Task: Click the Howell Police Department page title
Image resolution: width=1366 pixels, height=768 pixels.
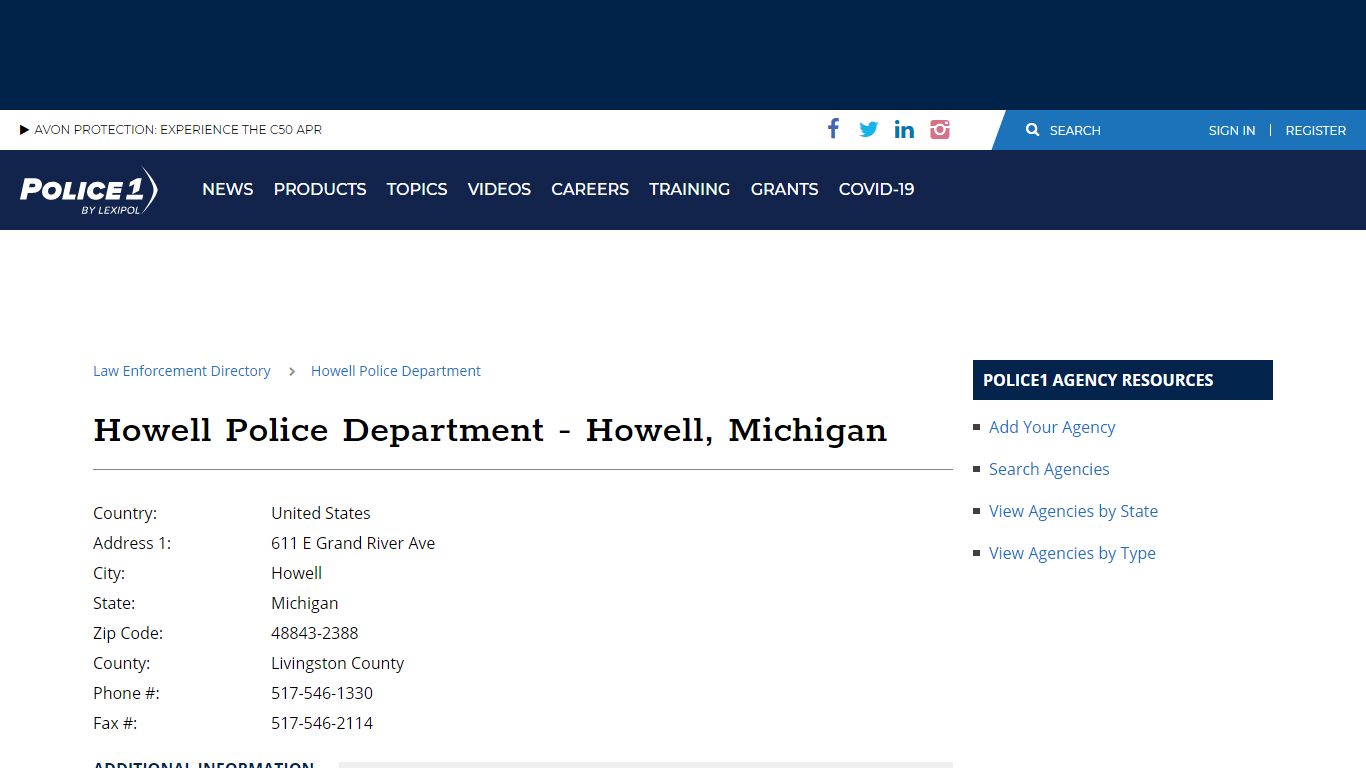Action: [490, 431]
